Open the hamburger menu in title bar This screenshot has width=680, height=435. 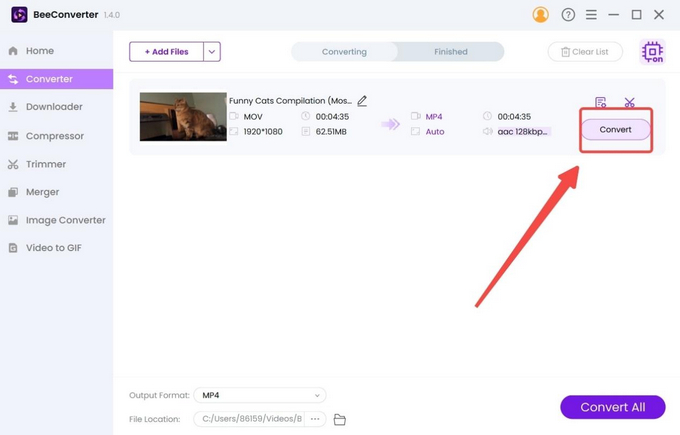591,15
